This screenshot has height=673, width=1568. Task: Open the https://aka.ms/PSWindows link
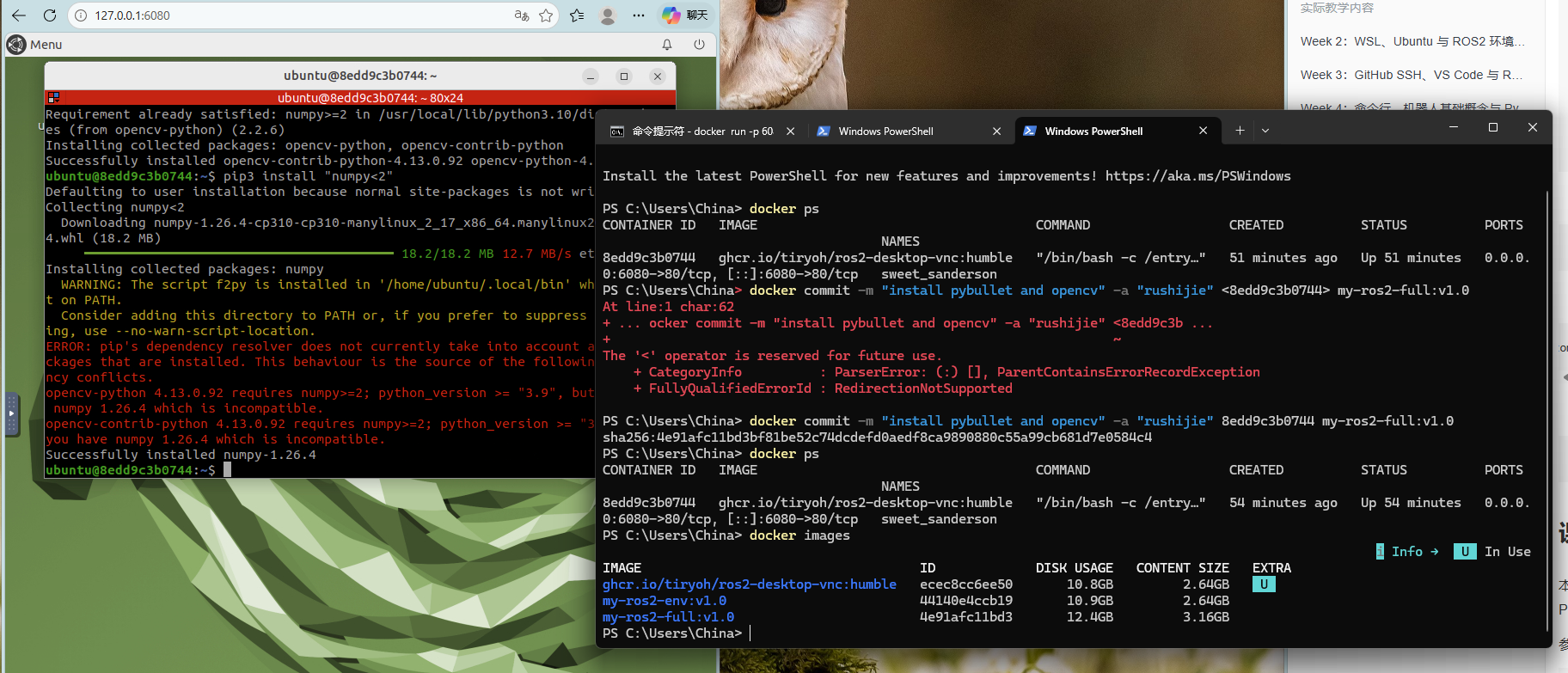tap(1198, 176)
